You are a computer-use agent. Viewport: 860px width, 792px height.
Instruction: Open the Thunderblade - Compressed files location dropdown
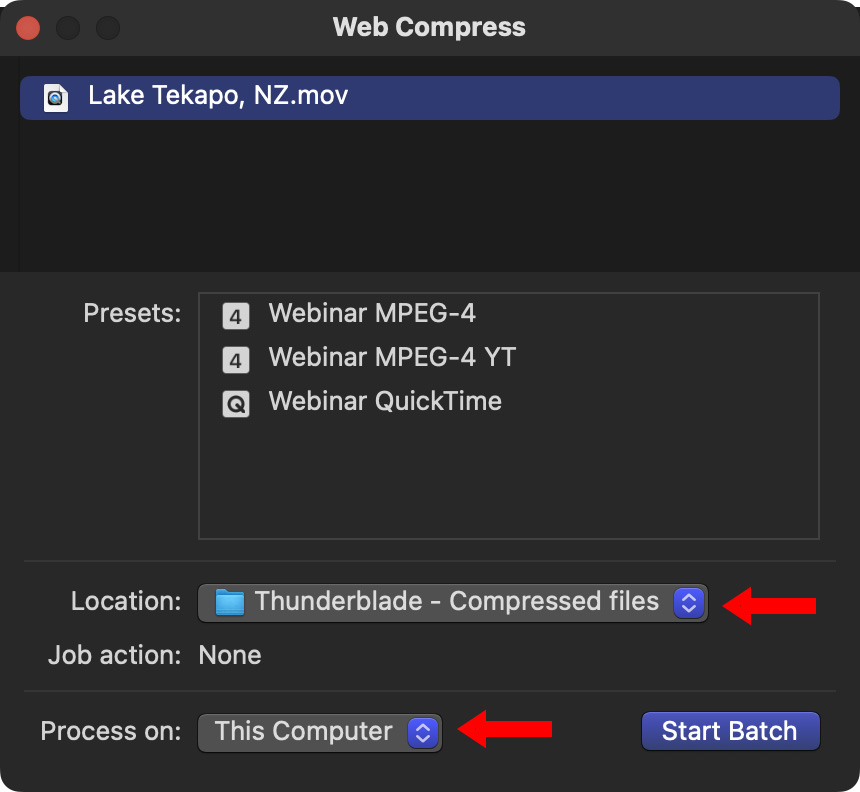pyautogui.click(x=453, y=602)
